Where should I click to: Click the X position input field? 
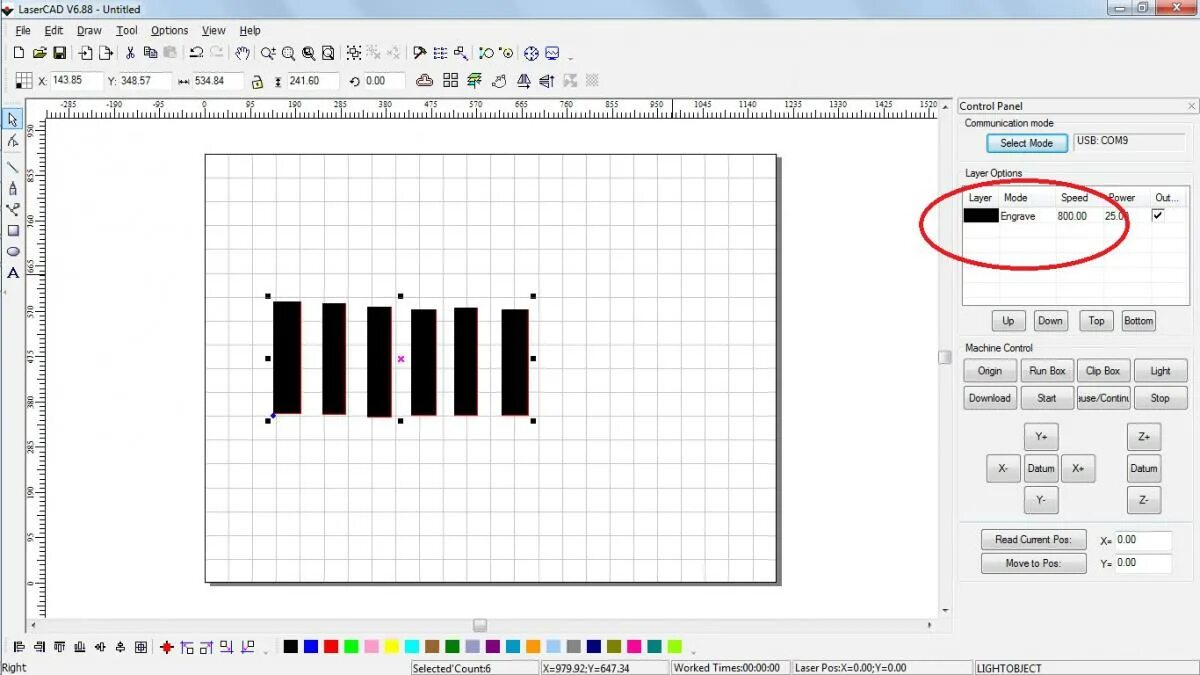[x=76, y=81]
